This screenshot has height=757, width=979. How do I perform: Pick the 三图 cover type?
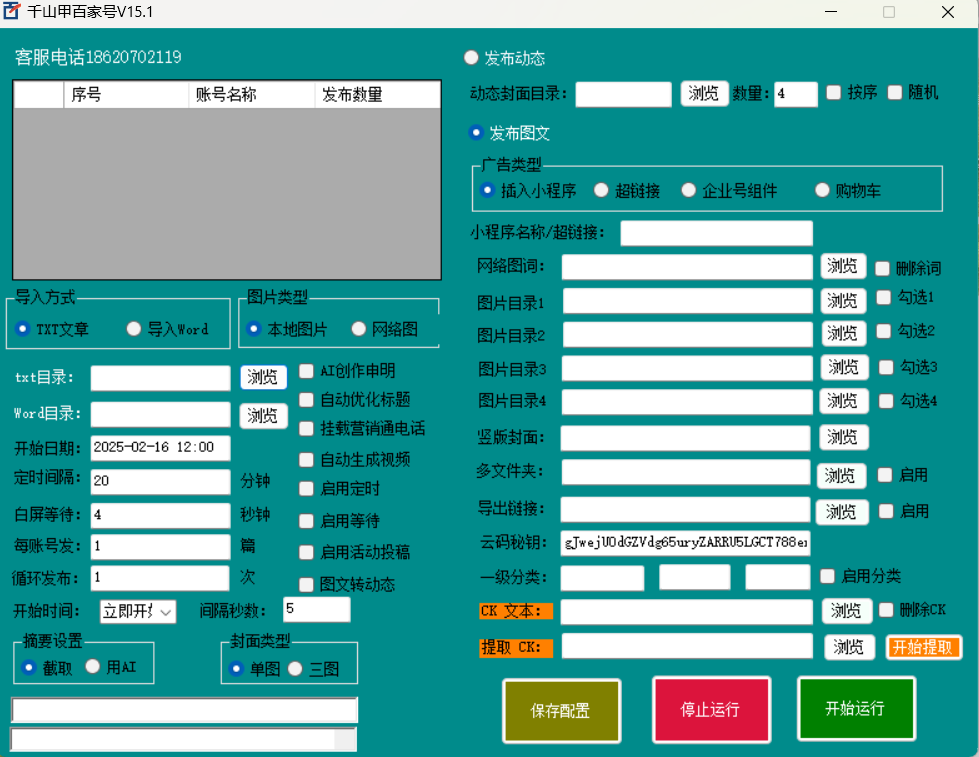click(295, 668)
